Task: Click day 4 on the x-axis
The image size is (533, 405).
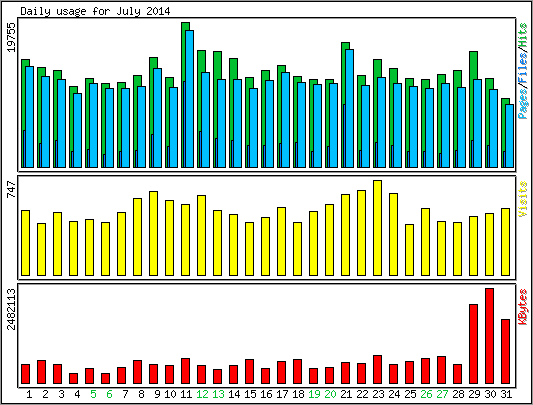Action: coord(77,394)
